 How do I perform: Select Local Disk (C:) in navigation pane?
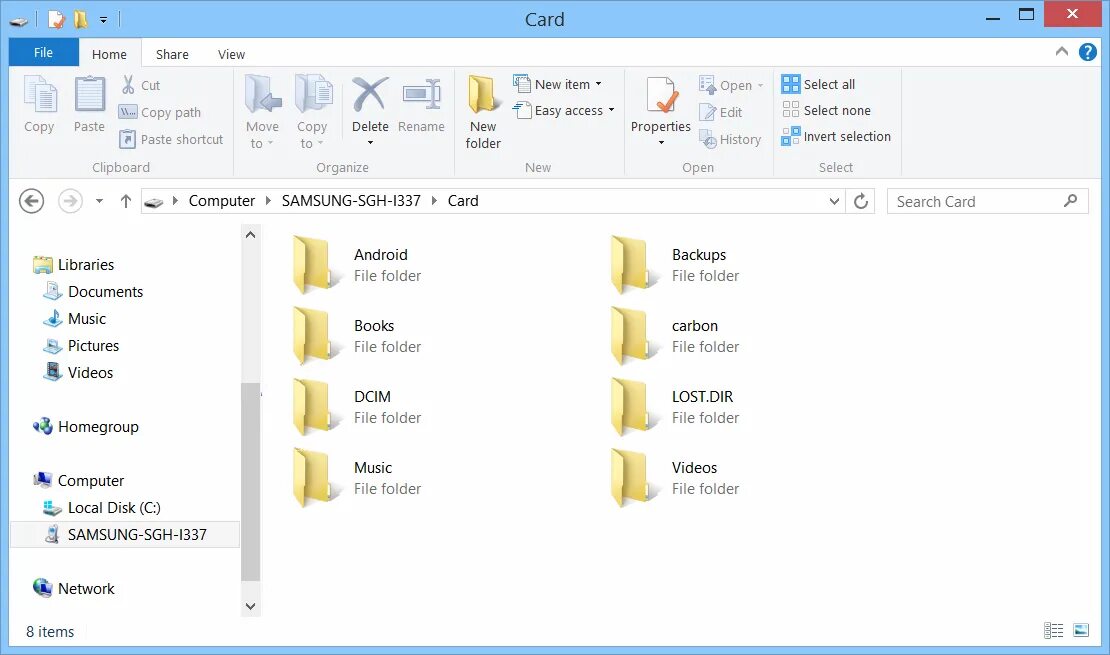click(102, 508)
